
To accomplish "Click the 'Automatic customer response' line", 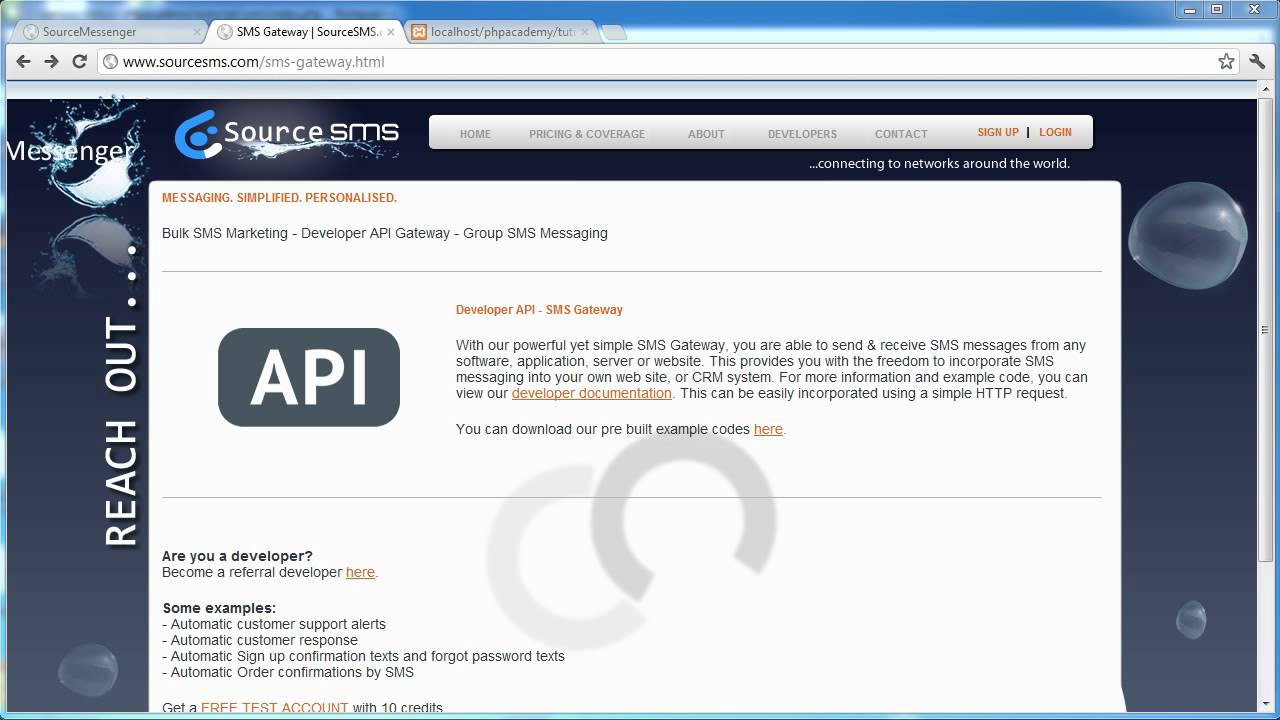I will (260, 640).
